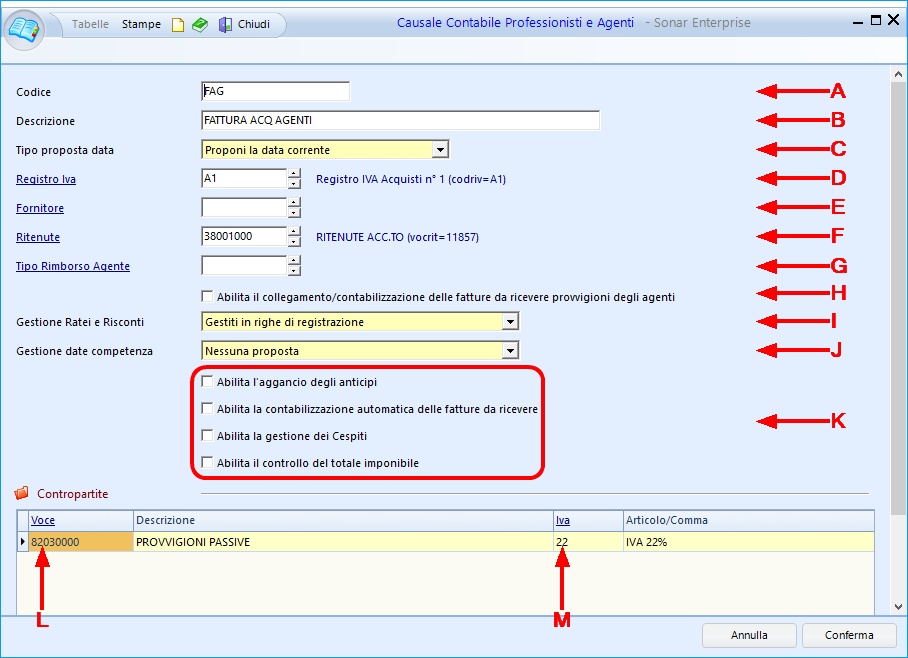This screenshot has width=908, height=658.
Task: Decrement the Ritenute spinner down arrow
Action: click(294, 243)
